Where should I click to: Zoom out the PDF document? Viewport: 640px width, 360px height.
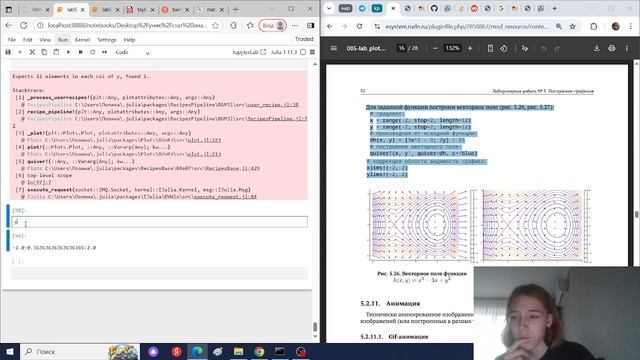click(x=435, y=48)
